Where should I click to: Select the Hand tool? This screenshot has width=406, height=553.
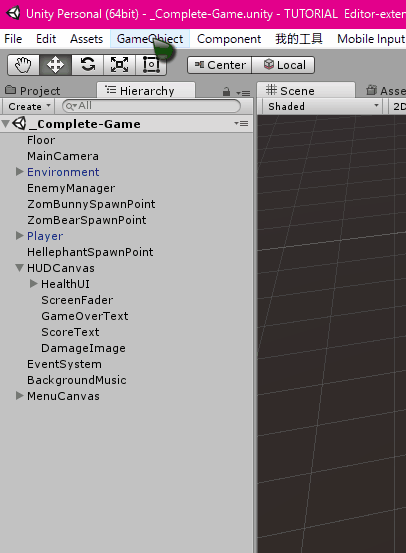(x=23, y=65)
